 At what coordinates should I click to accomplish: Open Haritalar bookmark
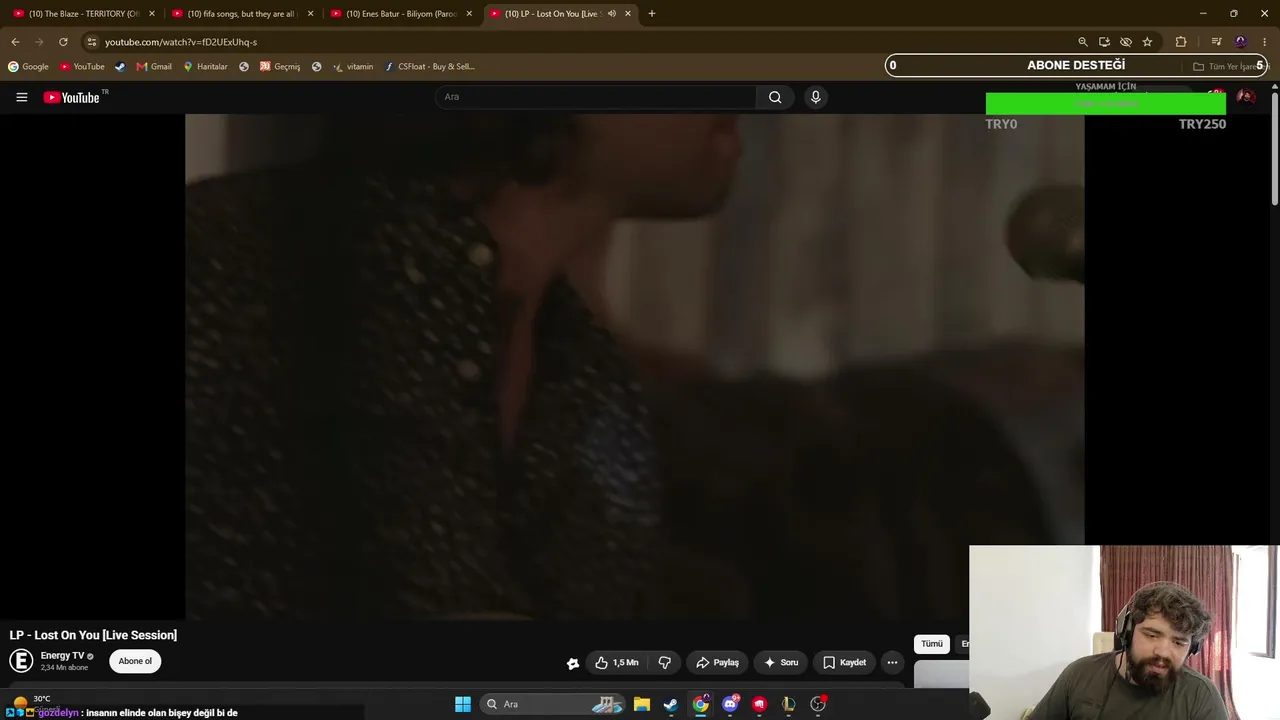point(205,67)
